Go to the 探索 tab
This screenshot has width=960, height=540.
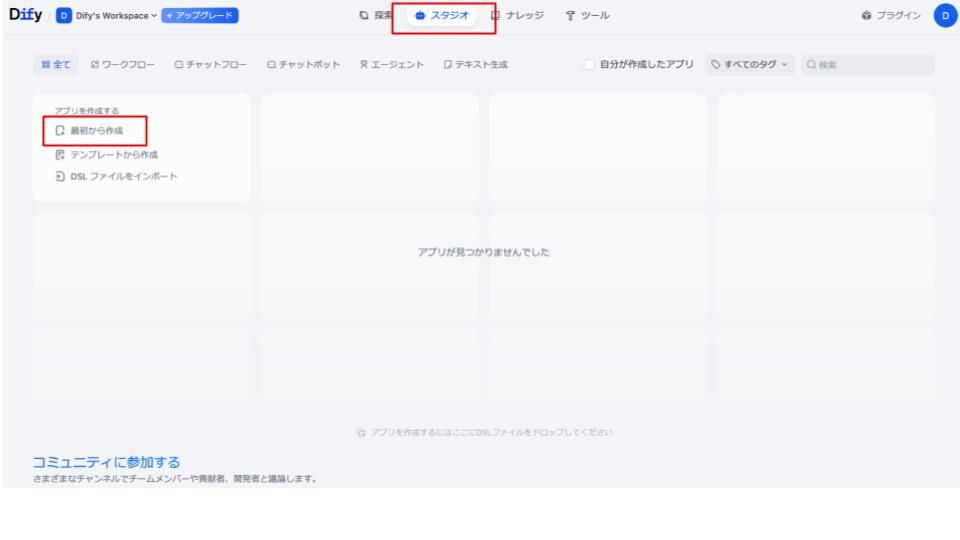click(377, 16)
